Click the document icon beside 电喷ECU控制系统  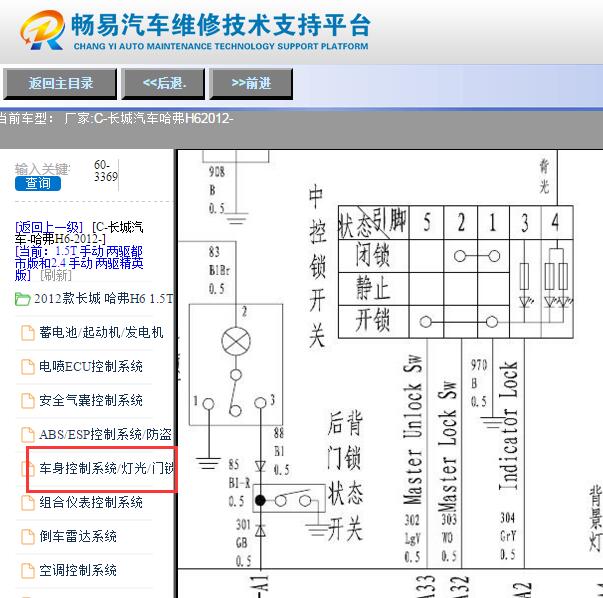pos(27,366)
